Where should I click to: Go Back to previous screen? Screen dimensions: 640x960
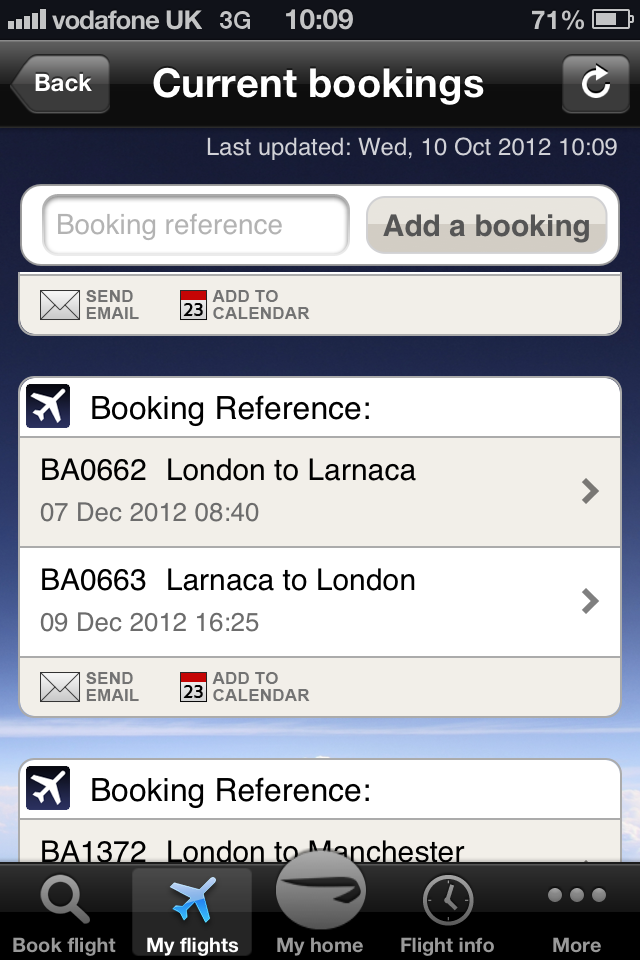tap(61, 83)
